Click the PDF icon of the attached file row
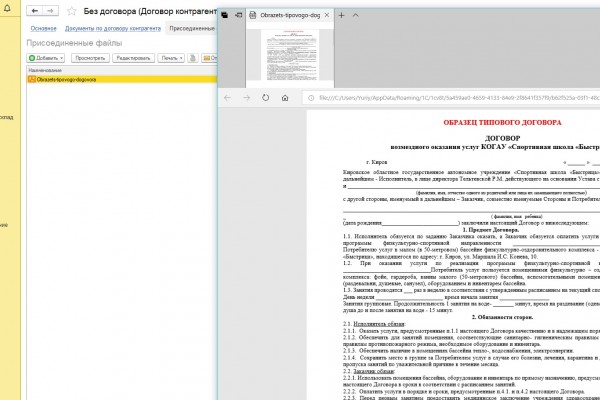The image size is (600, 400). (32, 79)
